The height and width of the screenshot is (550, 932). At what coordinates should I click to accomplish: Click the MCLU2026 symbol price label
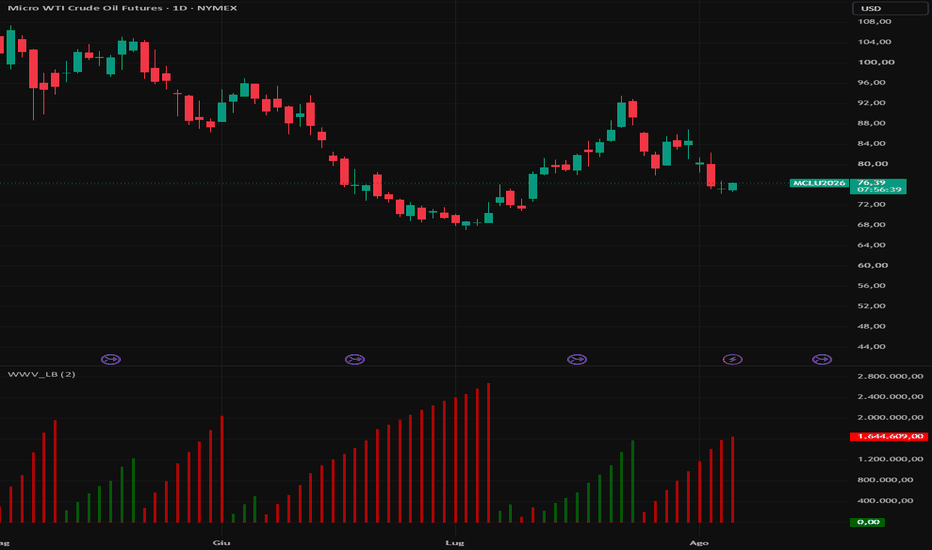[819, 183]
